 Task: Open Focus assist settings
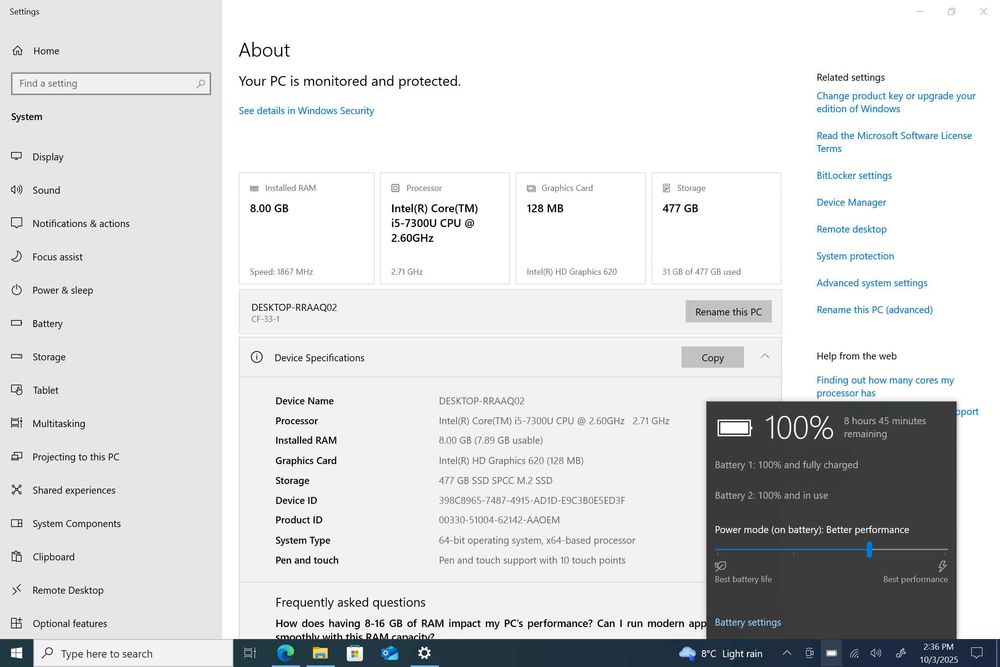57,257
